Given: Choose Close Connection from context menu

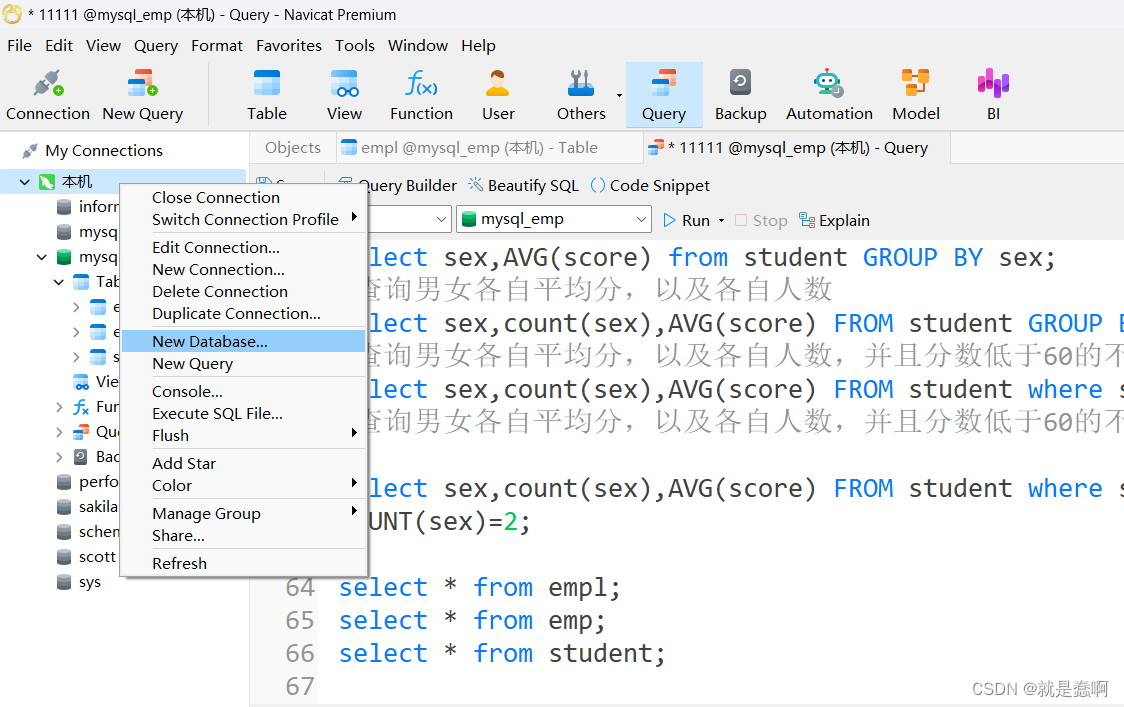Looking at the screenshot, I should point(244,197).
